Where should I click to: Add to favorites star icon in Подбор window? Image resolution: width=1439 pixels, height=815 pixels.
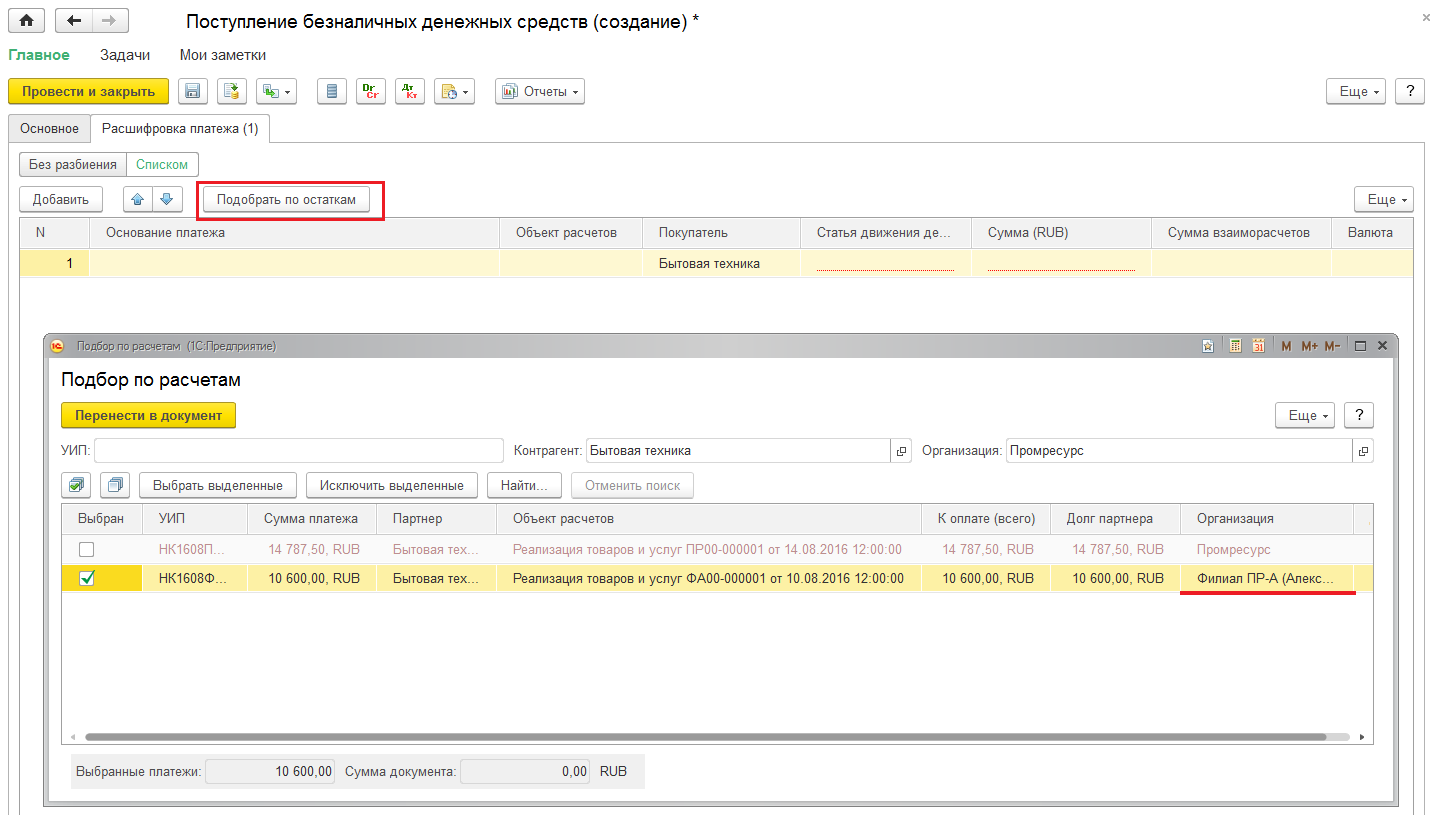[1208, 346]
